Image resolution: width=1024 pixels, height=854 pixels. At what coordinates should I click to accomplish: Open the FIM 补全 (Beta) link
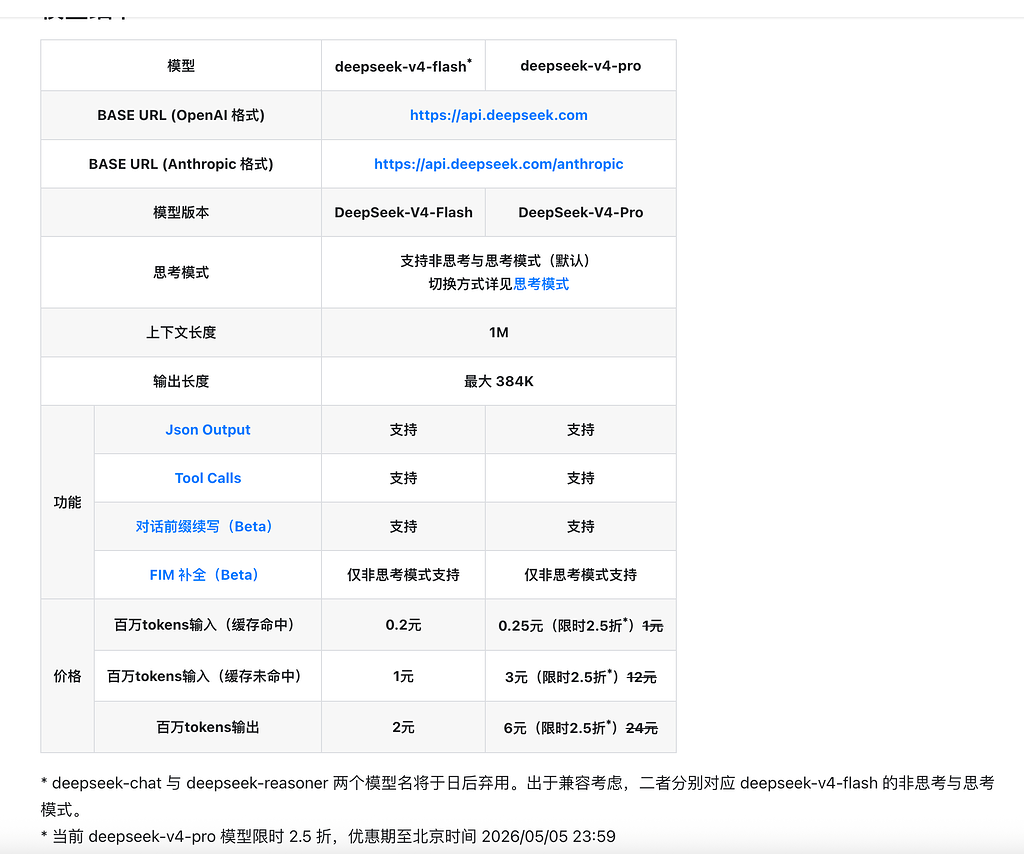point(204,575)
